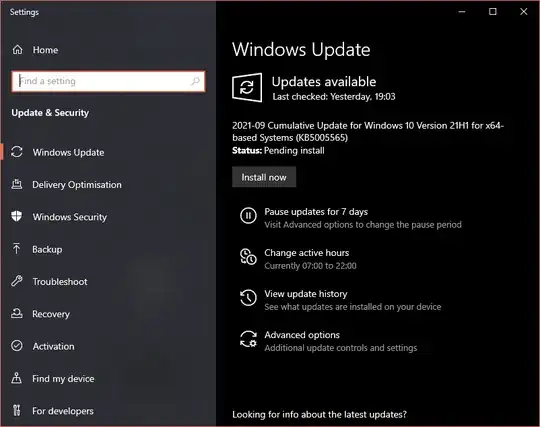Click the Windows Security shield icon
The height and width of the screenshot is (427, 540).
(17, 217)
